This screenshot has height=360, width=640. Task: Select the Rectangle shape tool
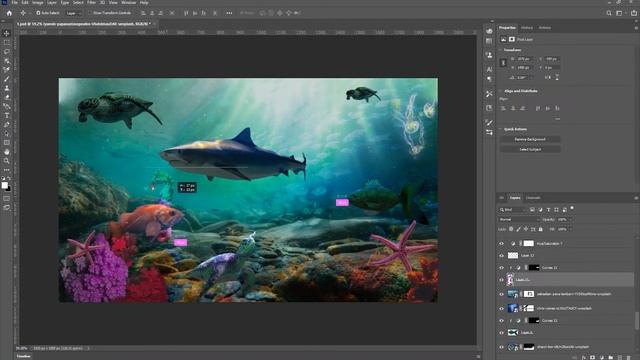coord(7,142)
